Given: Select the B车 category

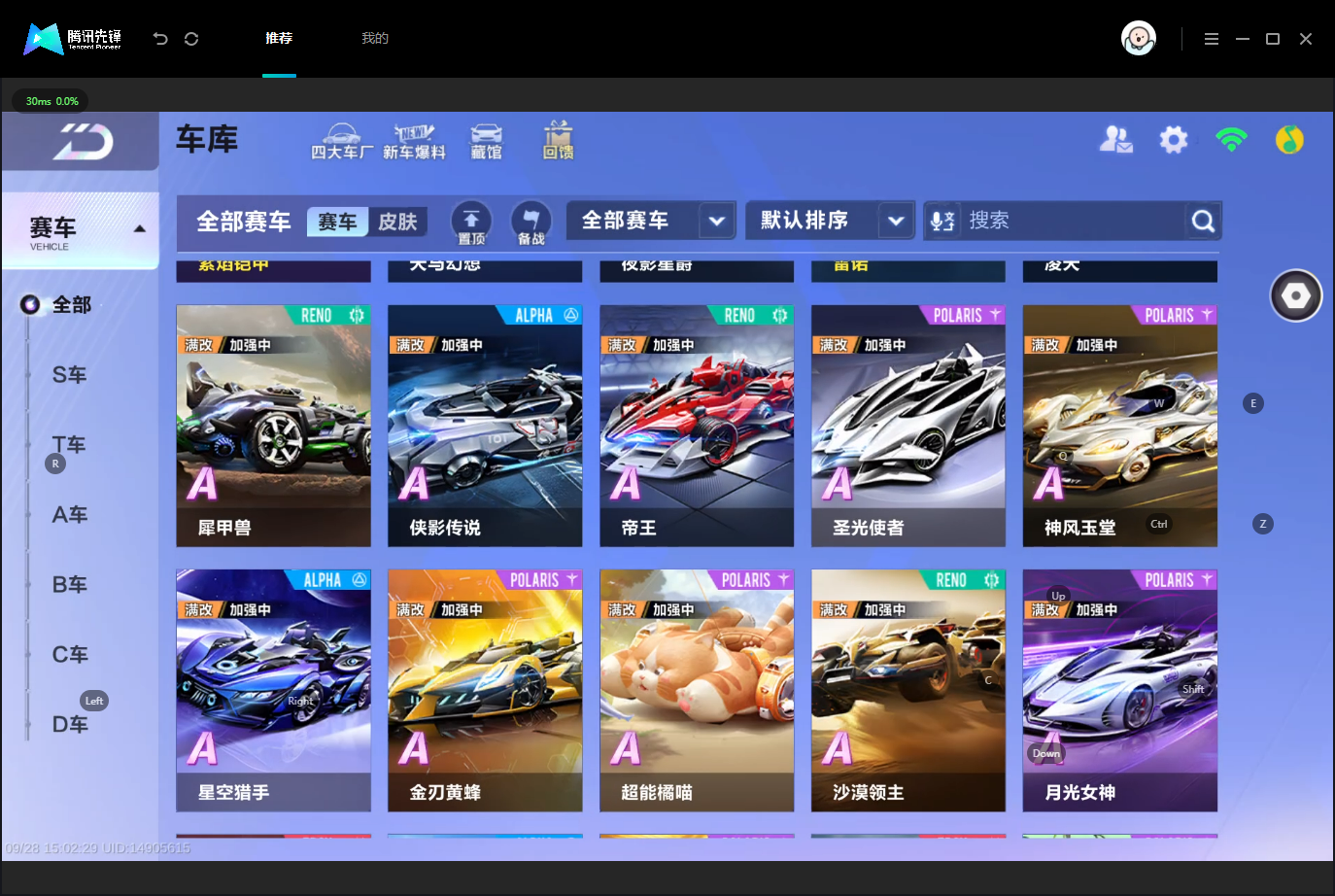Looking at the screenshot, I should click(x=70, y=585).
